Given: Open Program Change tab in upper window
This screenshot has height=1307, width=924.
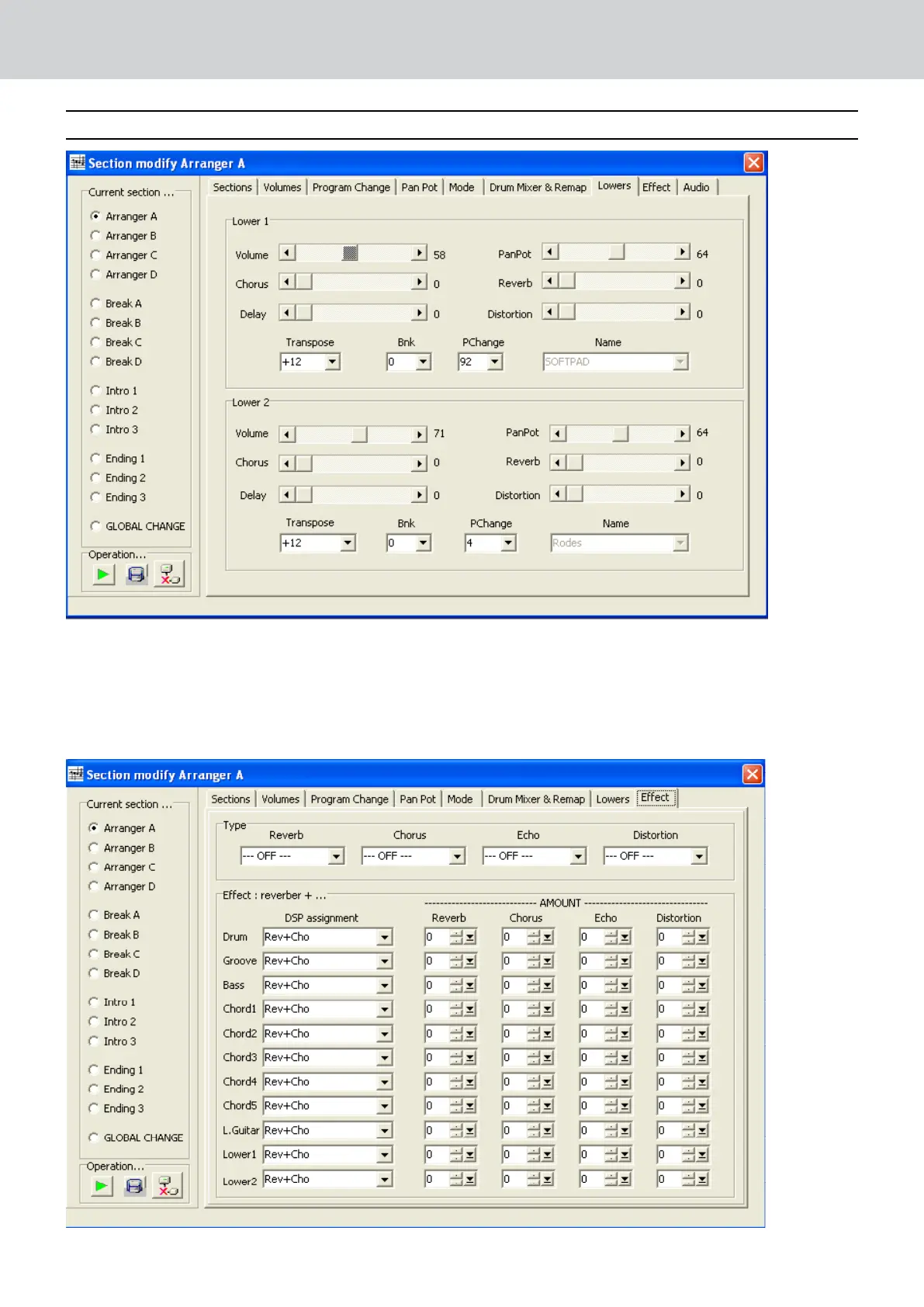Looking at the screenshot, I should pyautogui.click(x=351, y=187).
